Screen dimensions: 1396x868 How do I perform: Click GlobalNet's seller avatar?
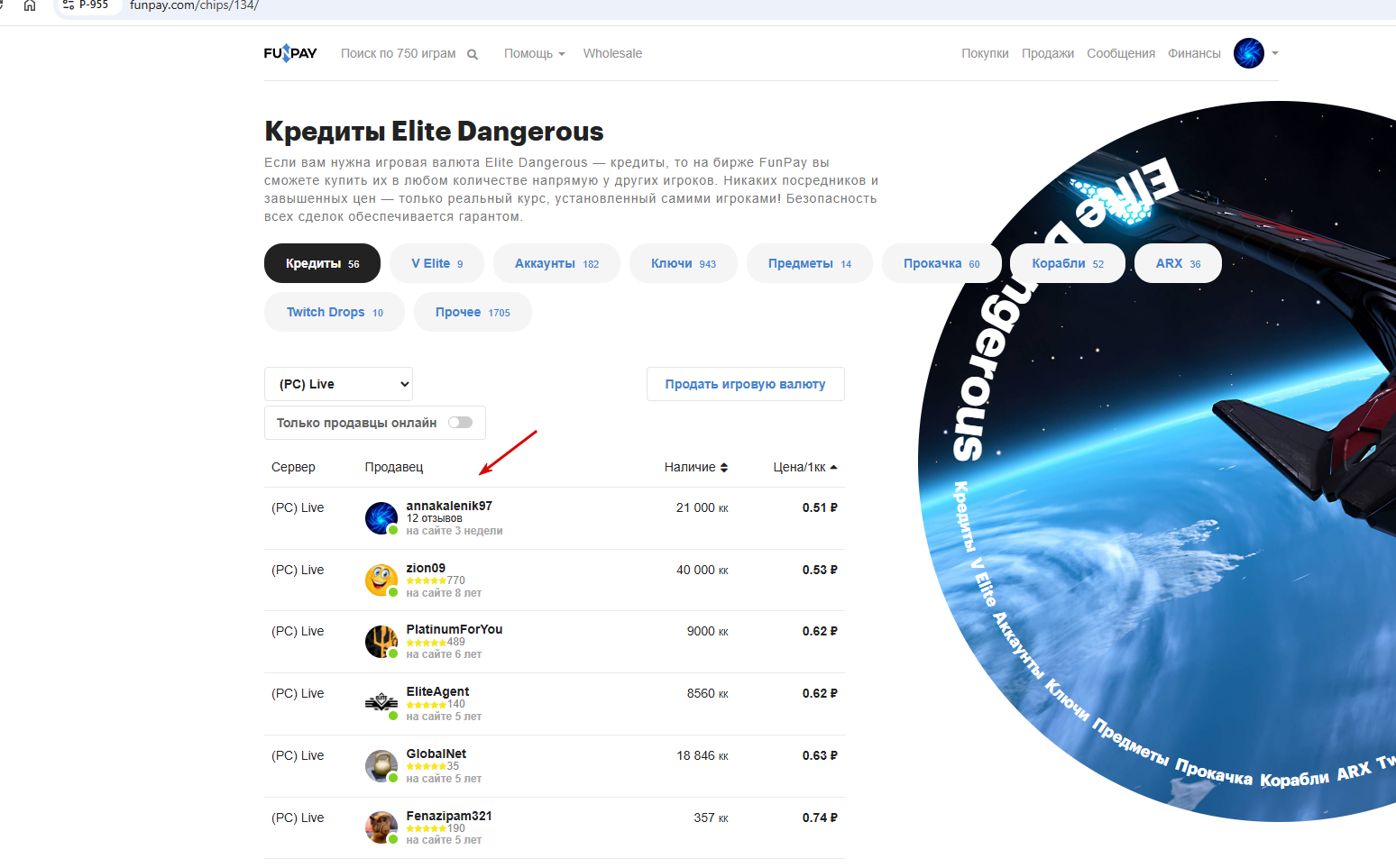[381, 766]
